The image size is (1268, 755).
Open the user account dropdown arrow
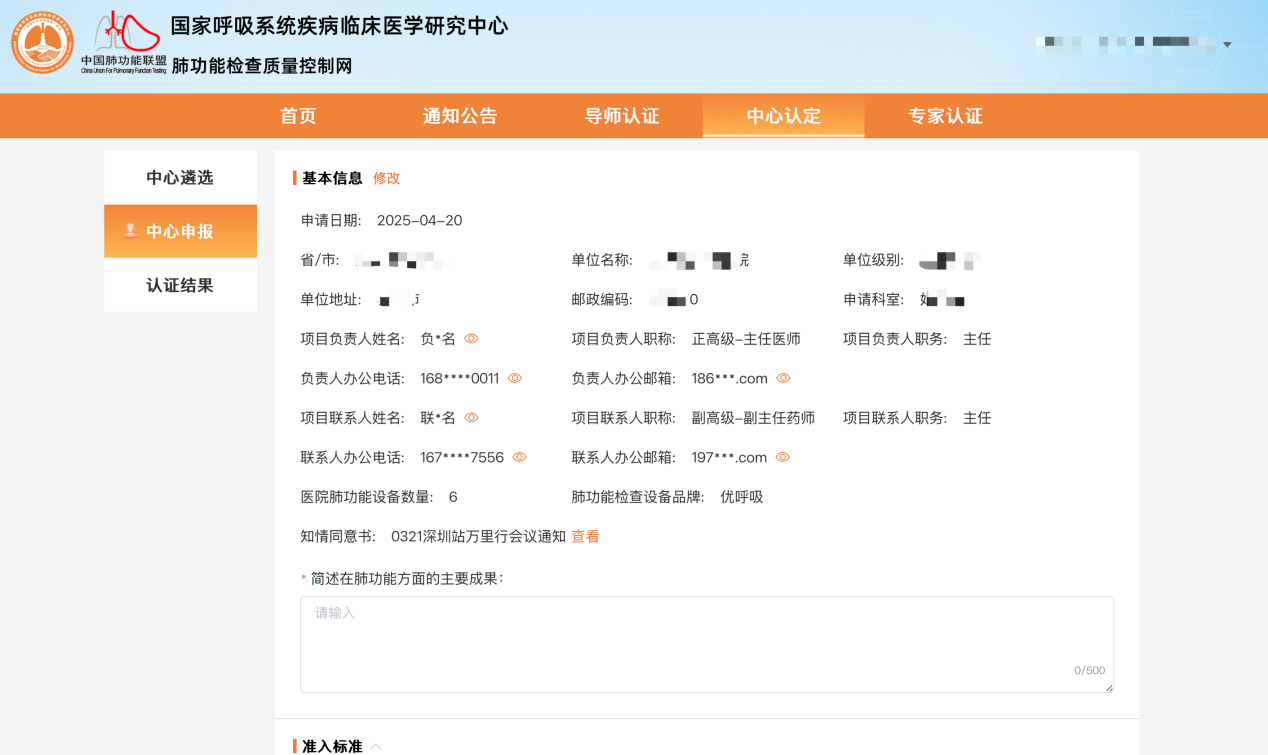1227,45
